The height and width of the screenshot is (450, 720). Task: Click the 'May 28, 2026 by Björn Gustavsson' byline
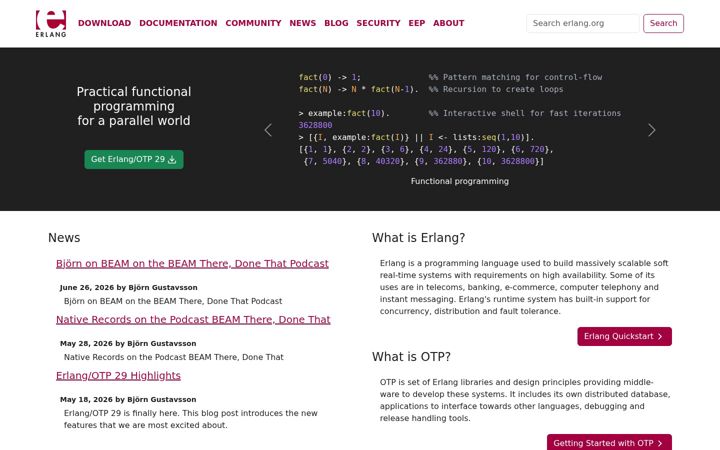128,343
